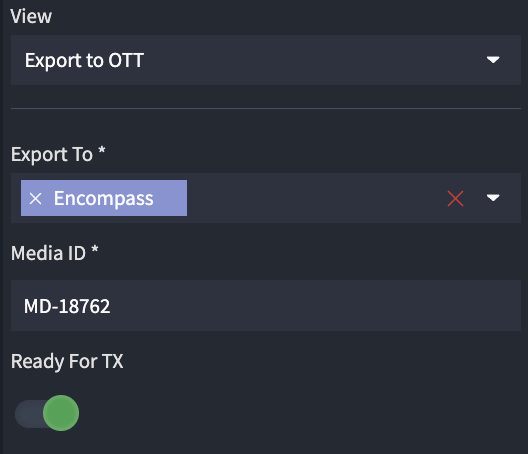Image resolution: width=528 pixels, height=454 pixels.
Task: Place cursor in the MD-18762 text
Action: 67,306
